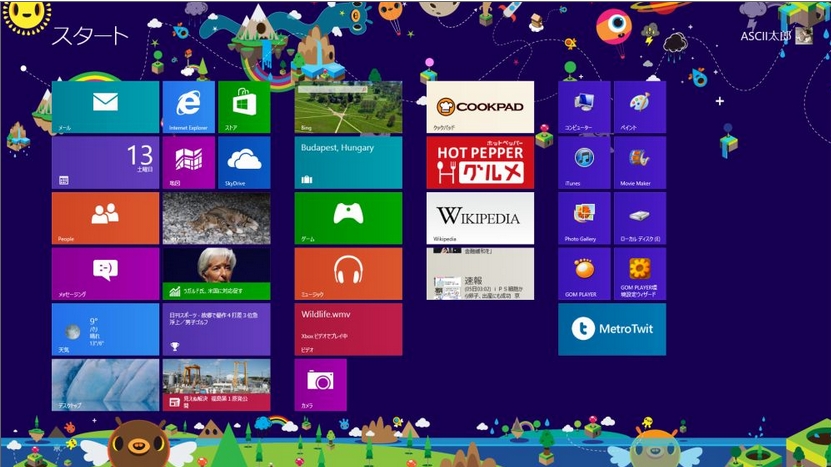Open the Local Disk (E) tile
The width and height of the screenshot is (831, 467).
(640, 218)
